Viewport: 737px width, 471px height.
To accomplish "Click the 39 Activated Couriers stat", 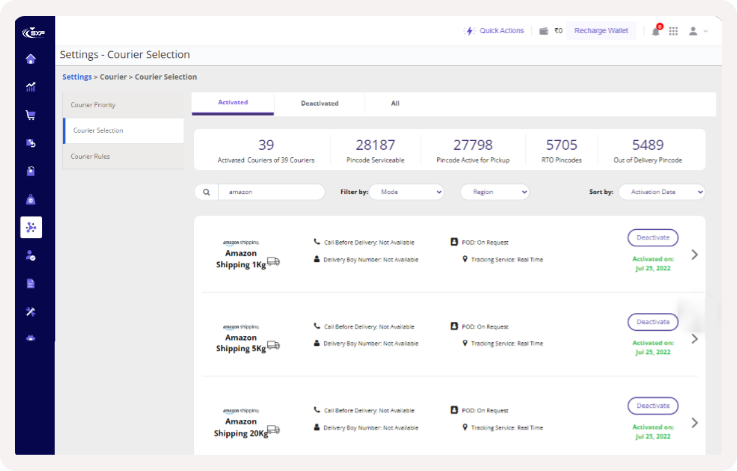I will [x=266, y=150].
